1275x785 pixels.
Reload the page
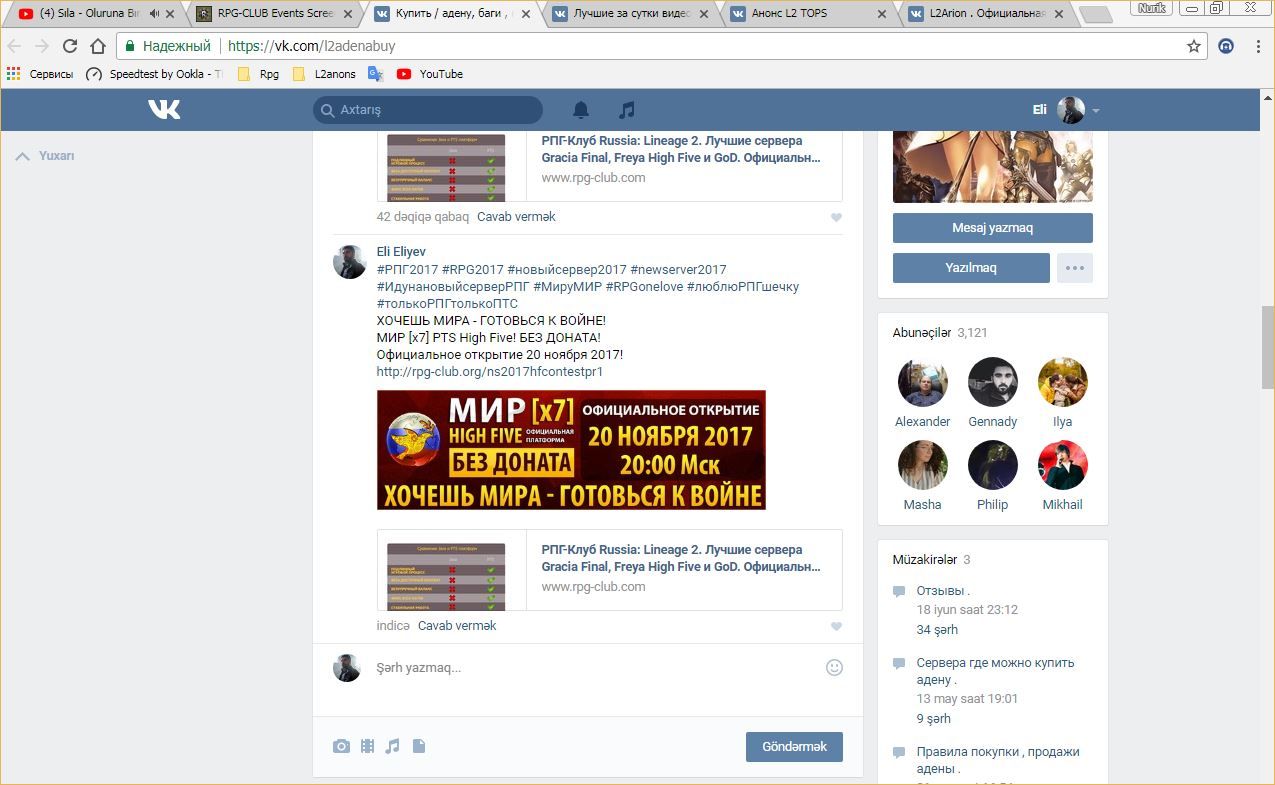click(x=70, y=46)
